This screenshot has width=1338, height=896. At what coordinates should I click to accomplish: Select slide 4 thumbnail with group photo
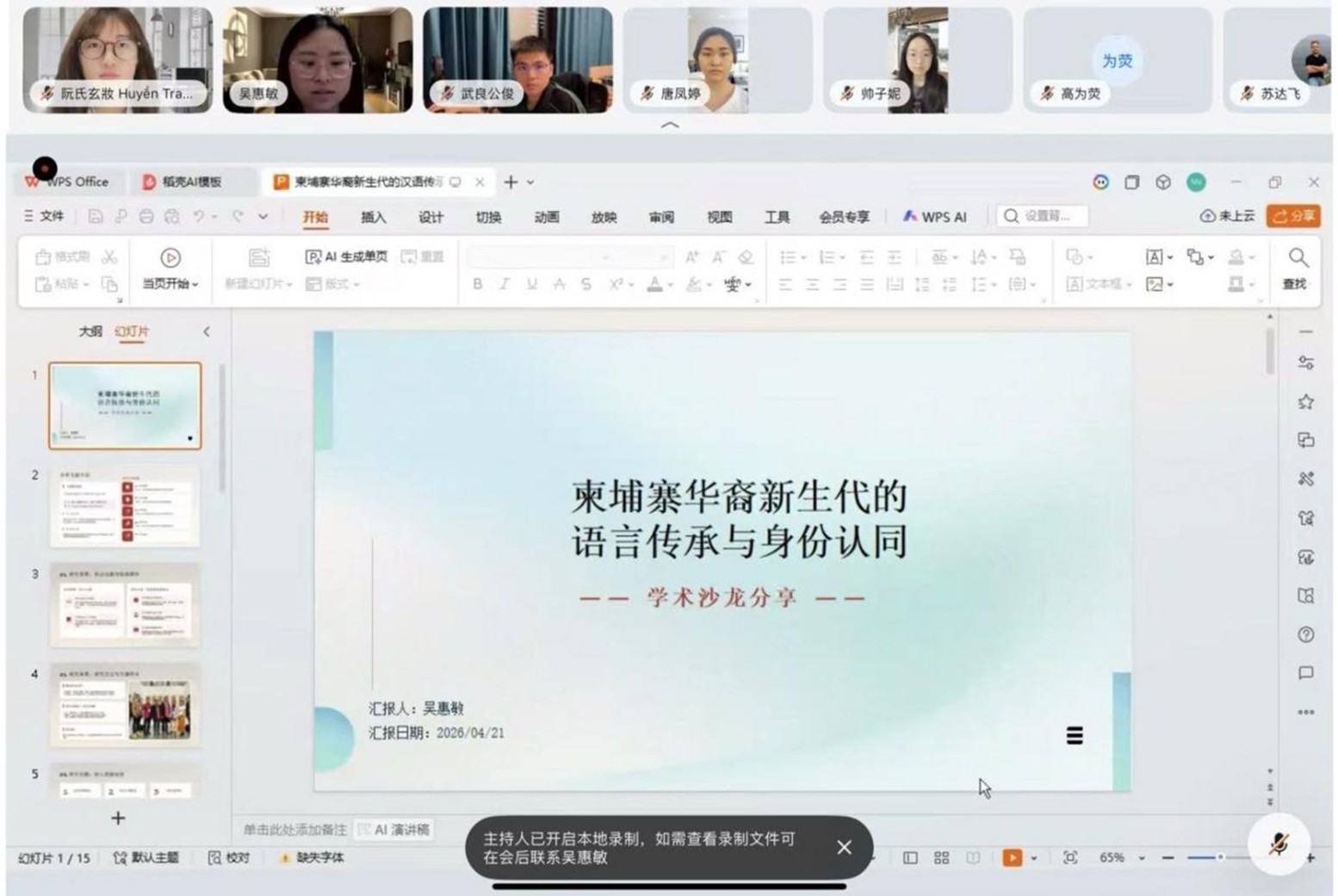pyautogui.click(x=125, y=704)
